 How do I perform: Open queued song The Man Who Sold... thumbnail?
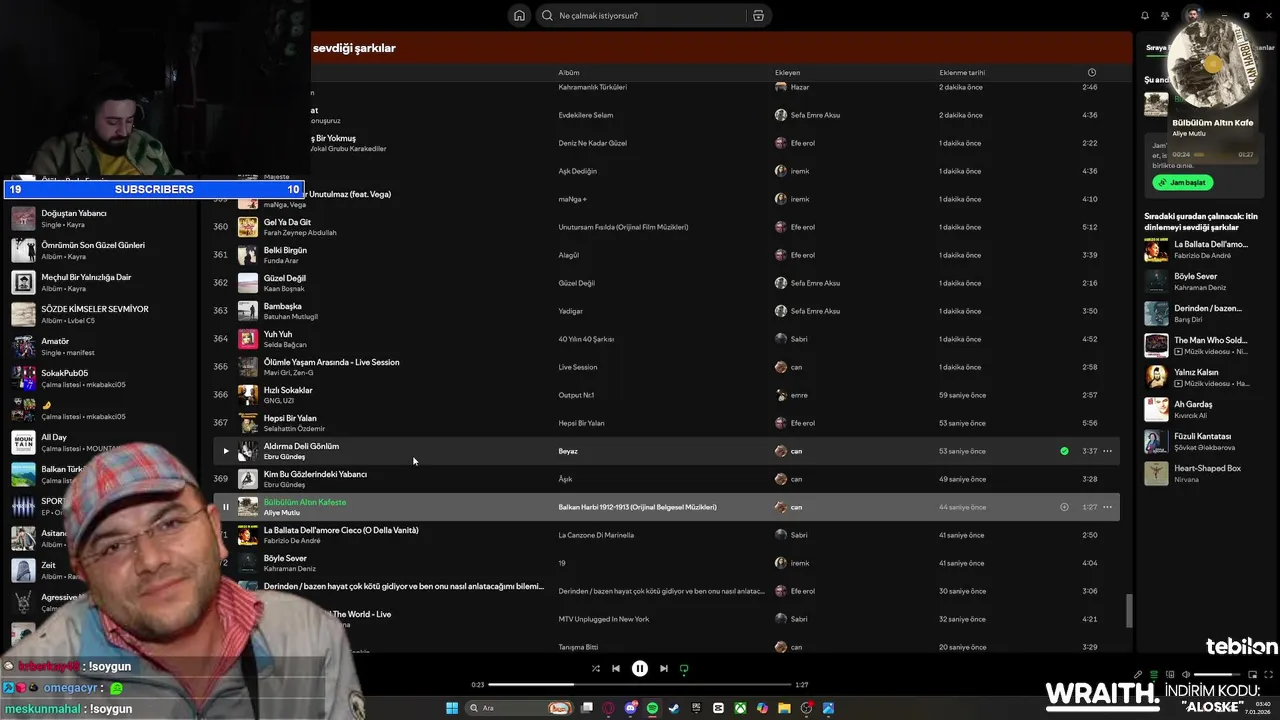tap(1156, 345)
